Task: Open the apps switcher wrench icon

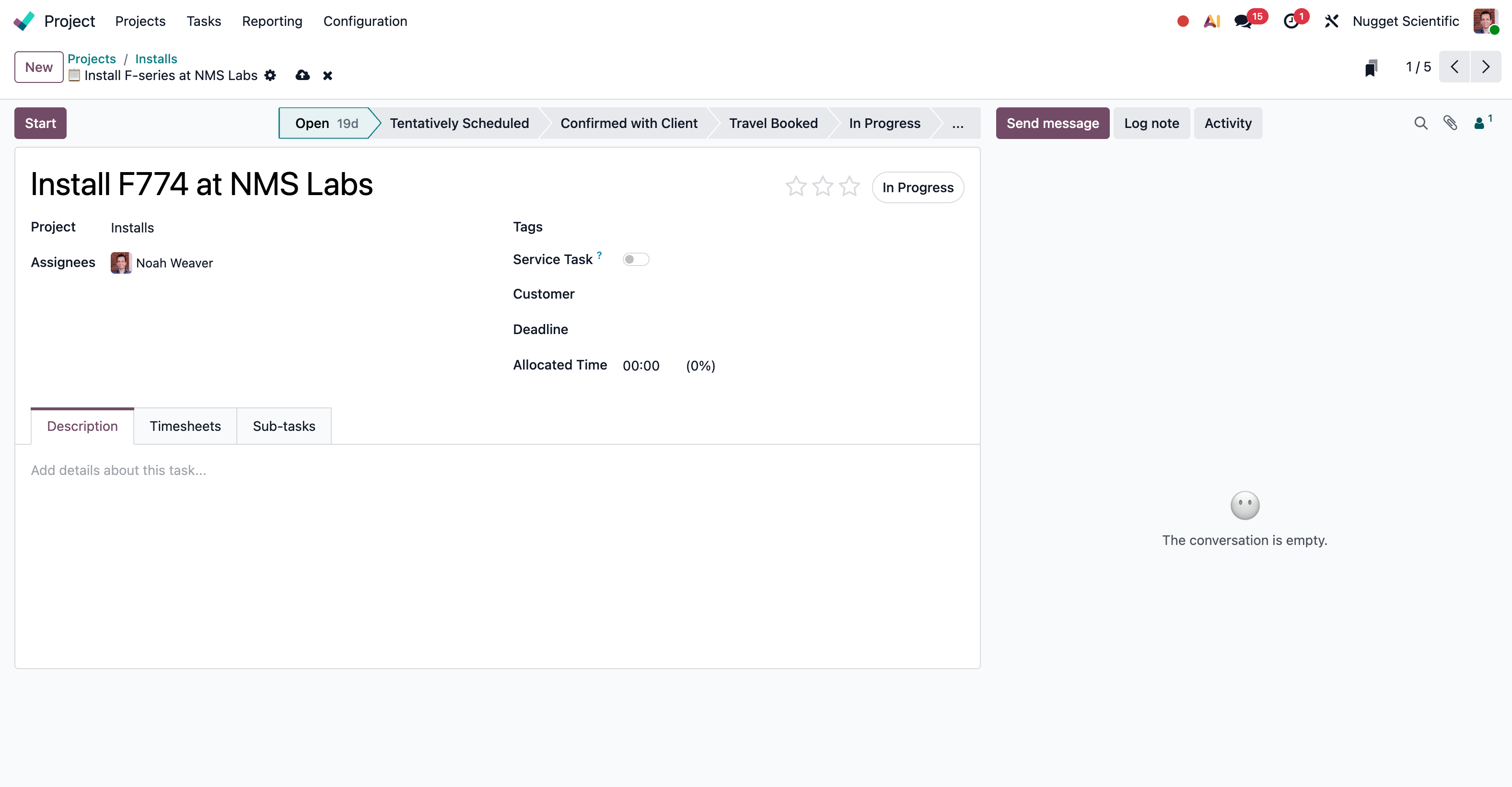Action: pyautogui.click(x=1331, y=21)
